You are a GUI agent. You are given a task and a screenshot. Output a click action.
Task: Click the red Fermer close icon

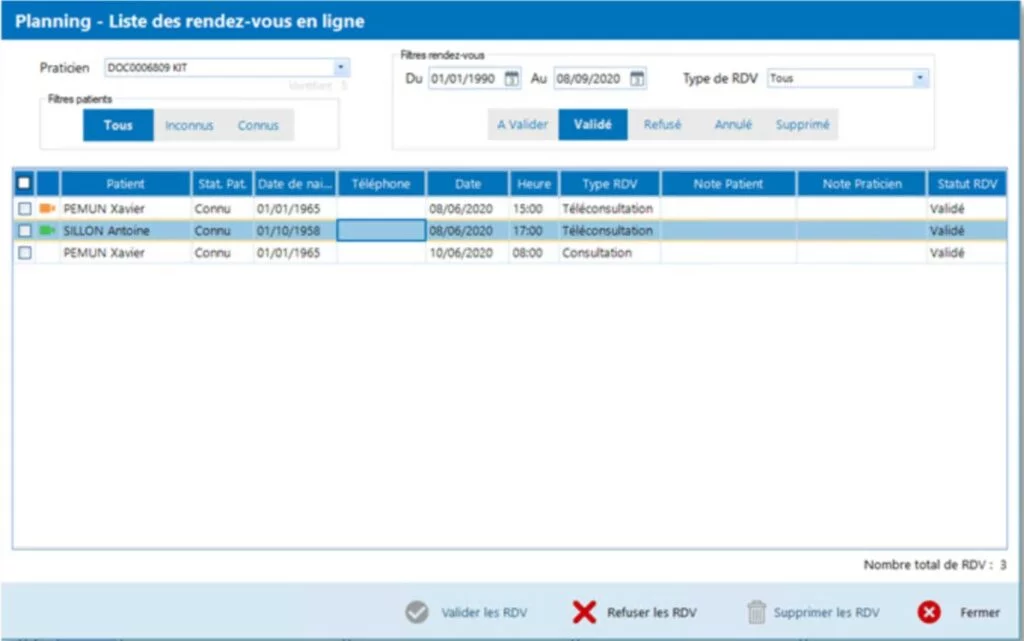pos(929,613)
